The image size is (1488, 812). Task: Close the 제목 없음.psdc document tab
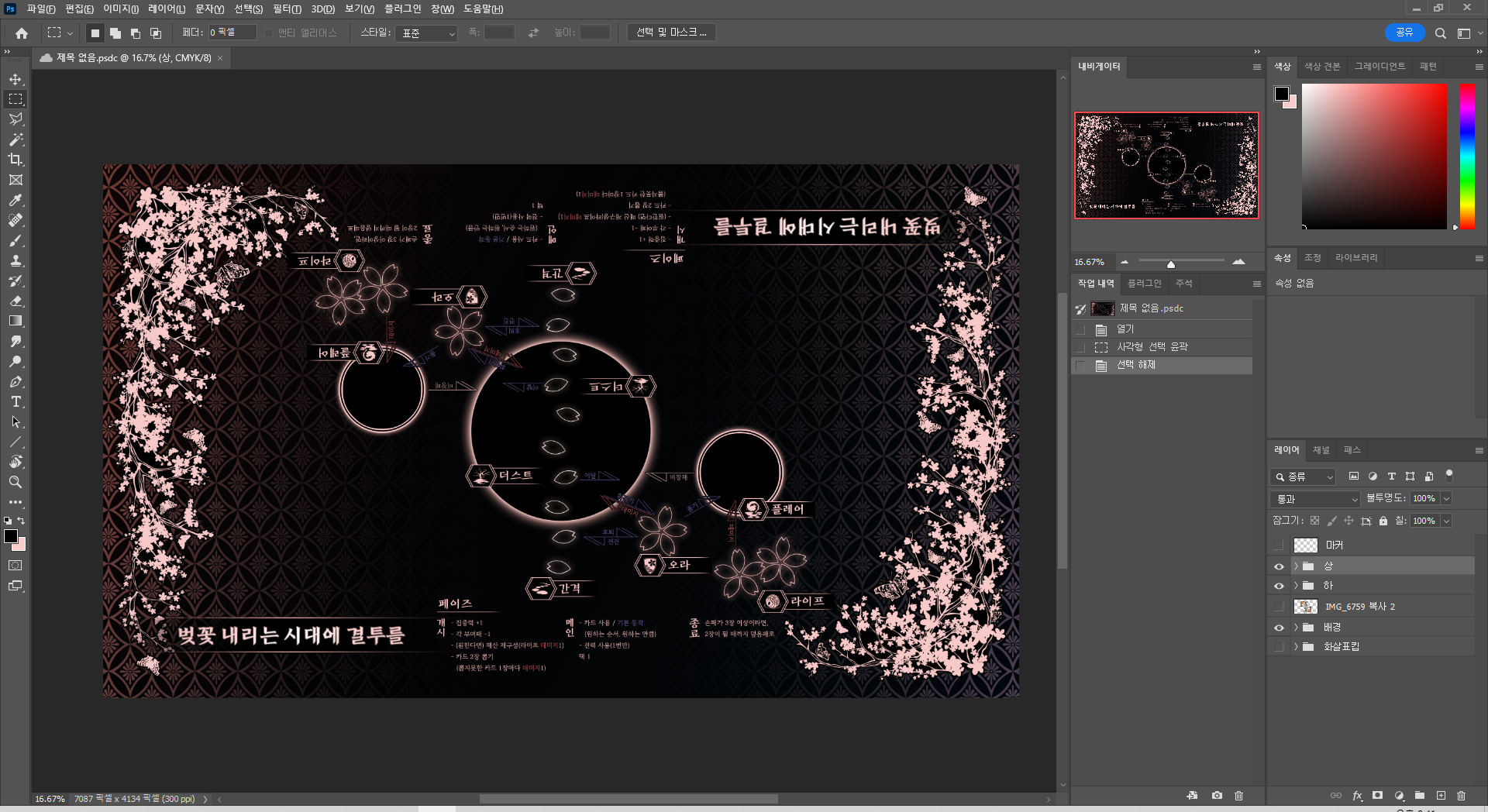click(220, 58)
